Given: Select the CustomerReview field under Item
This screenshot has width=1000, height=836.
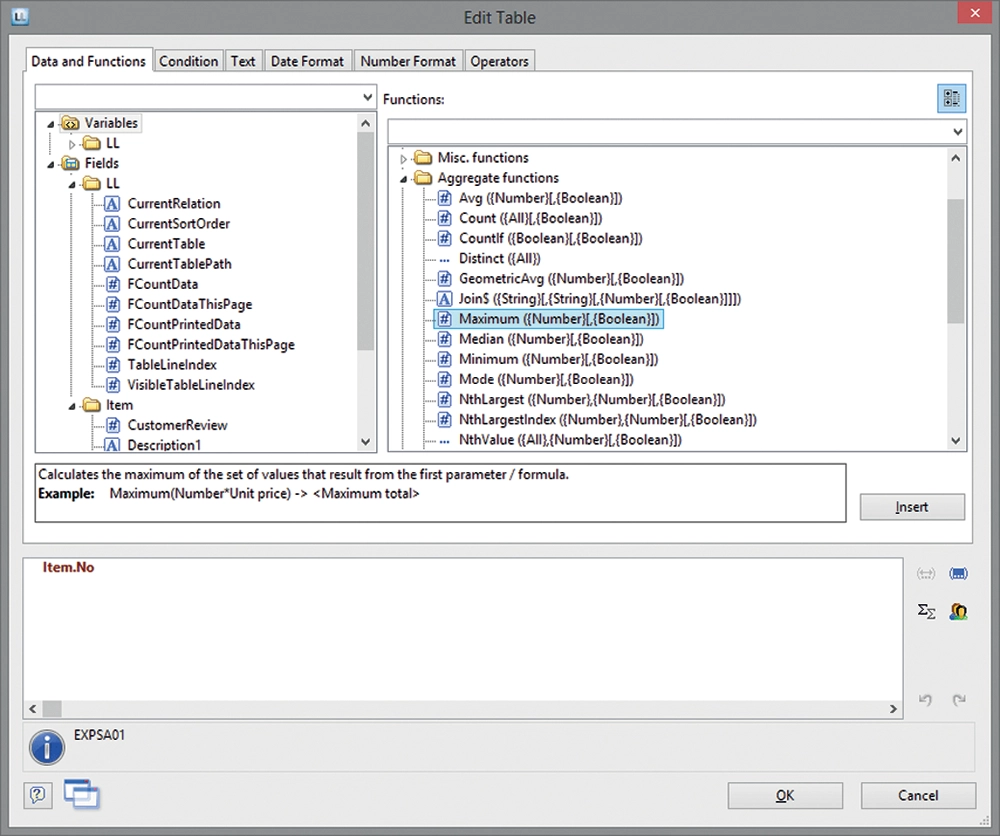Looking at the screenshot, I should (177, 425).
